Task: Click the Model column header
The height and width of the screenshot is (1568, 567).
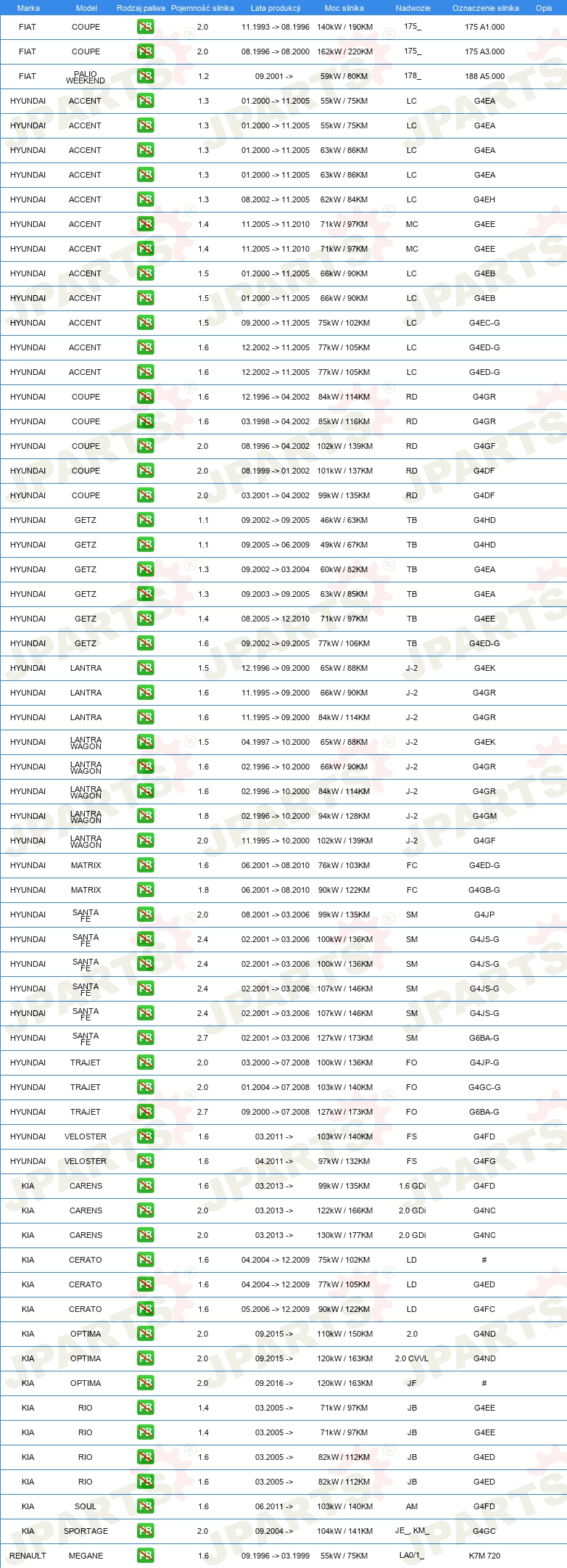Action: (x=86, y=8)
